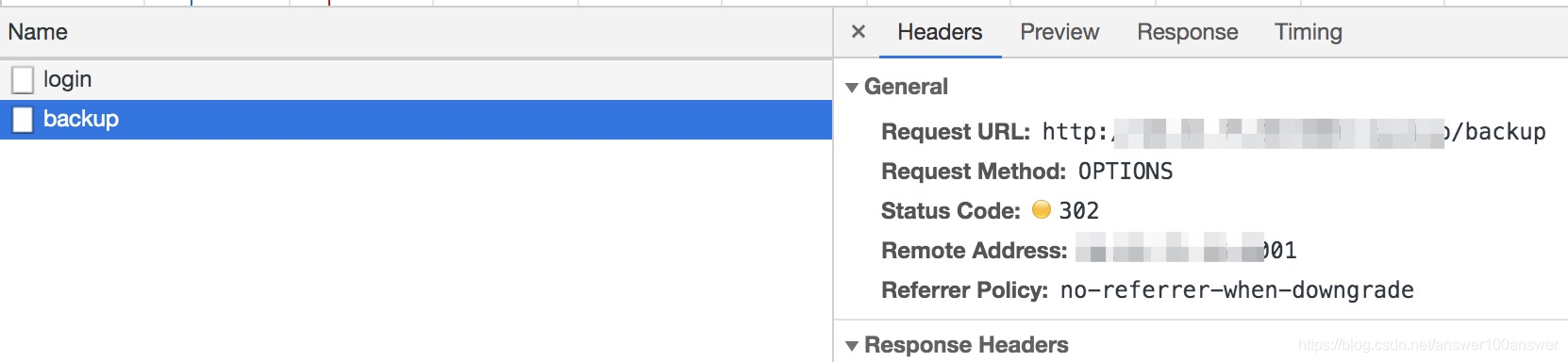Click the no-referrer-when-downgrade policy value
Screen dimensions: 1568x362
(x=1237, y=290)
